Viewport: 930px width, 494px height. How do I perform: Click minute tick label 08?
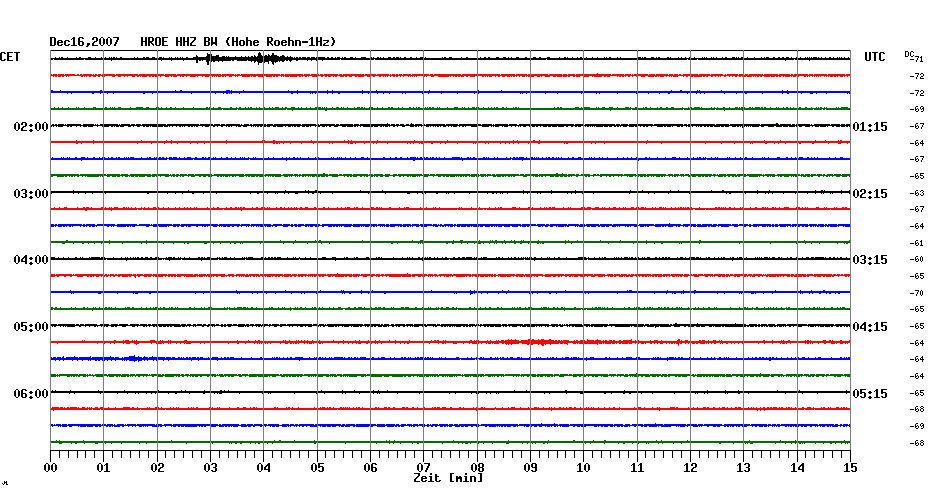(477, 467)
